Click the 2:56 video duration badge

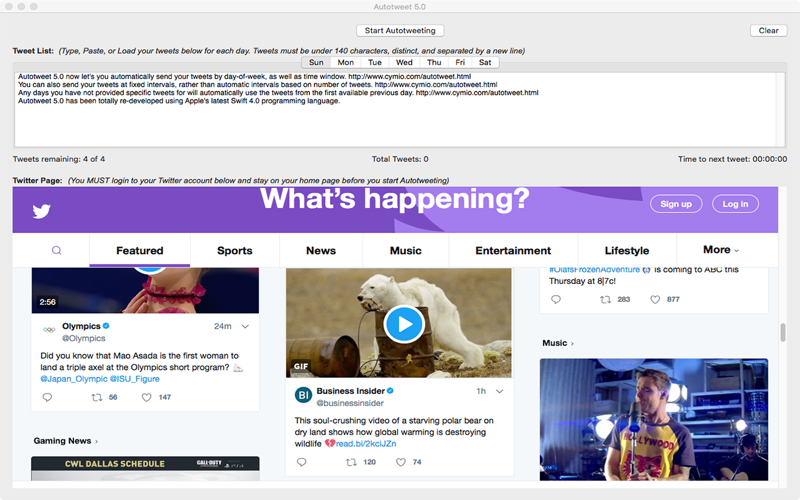(x=47, y=302)
